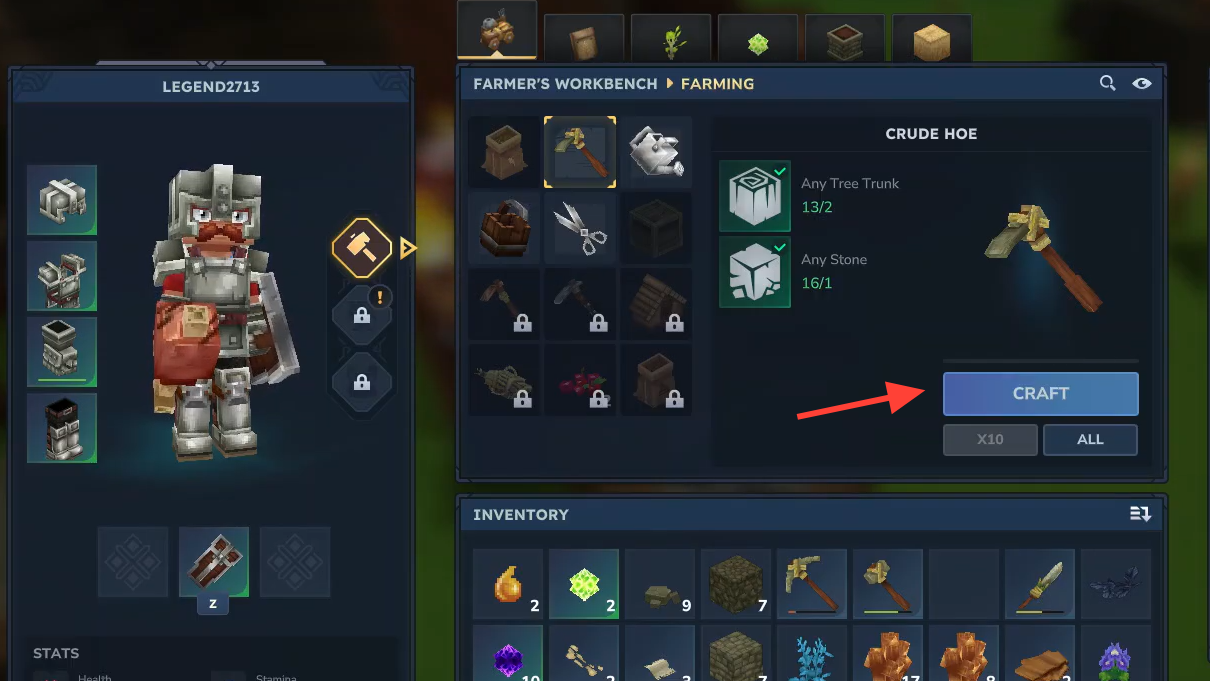This screenshot has height=681, width=1210.
Task: Select the watering can recipe
Action: point(657,152)
